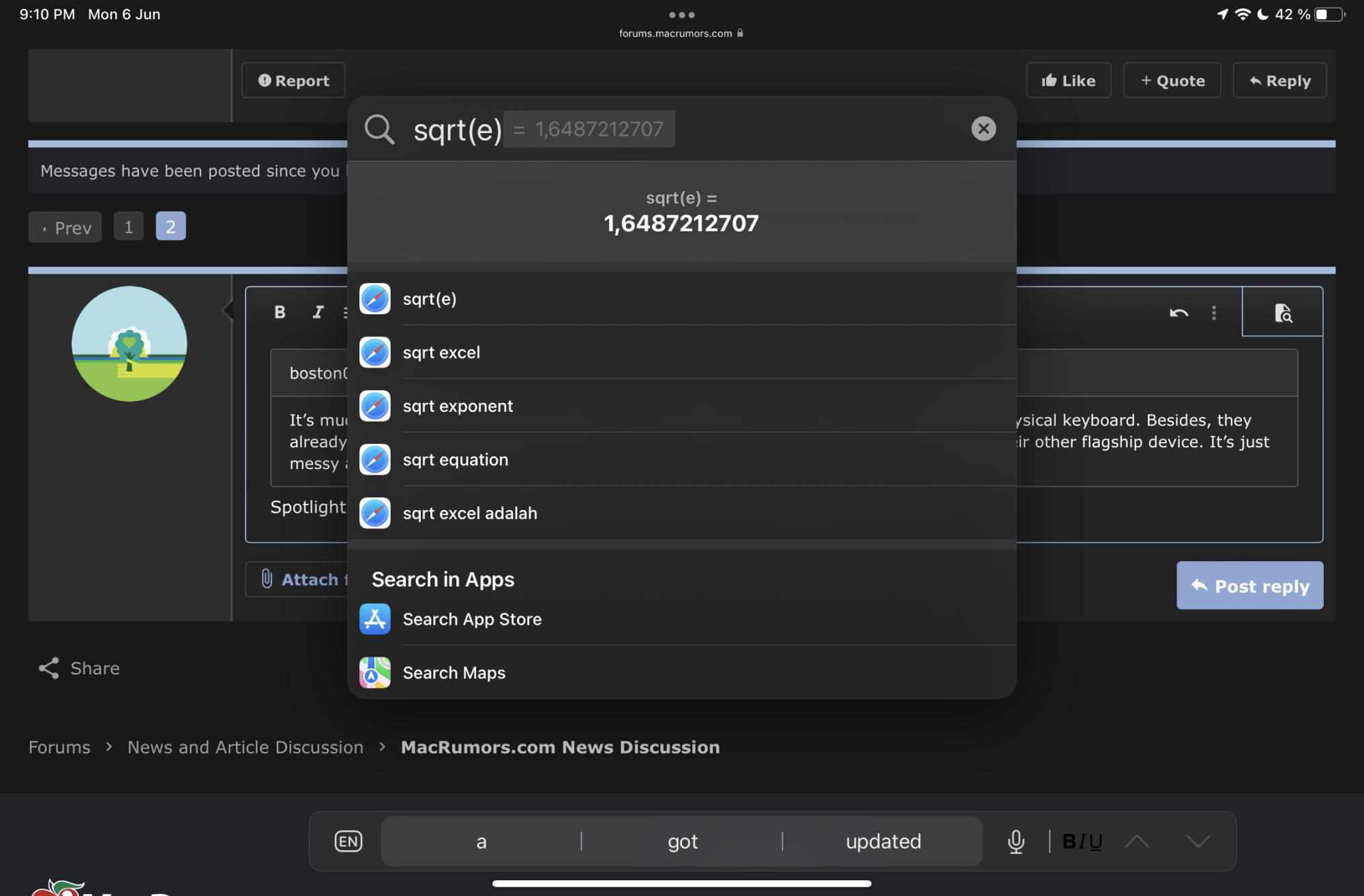This screenshot has height=896, width=1364.
Task: Go to previous page with Prev
Action: point(65,227)
